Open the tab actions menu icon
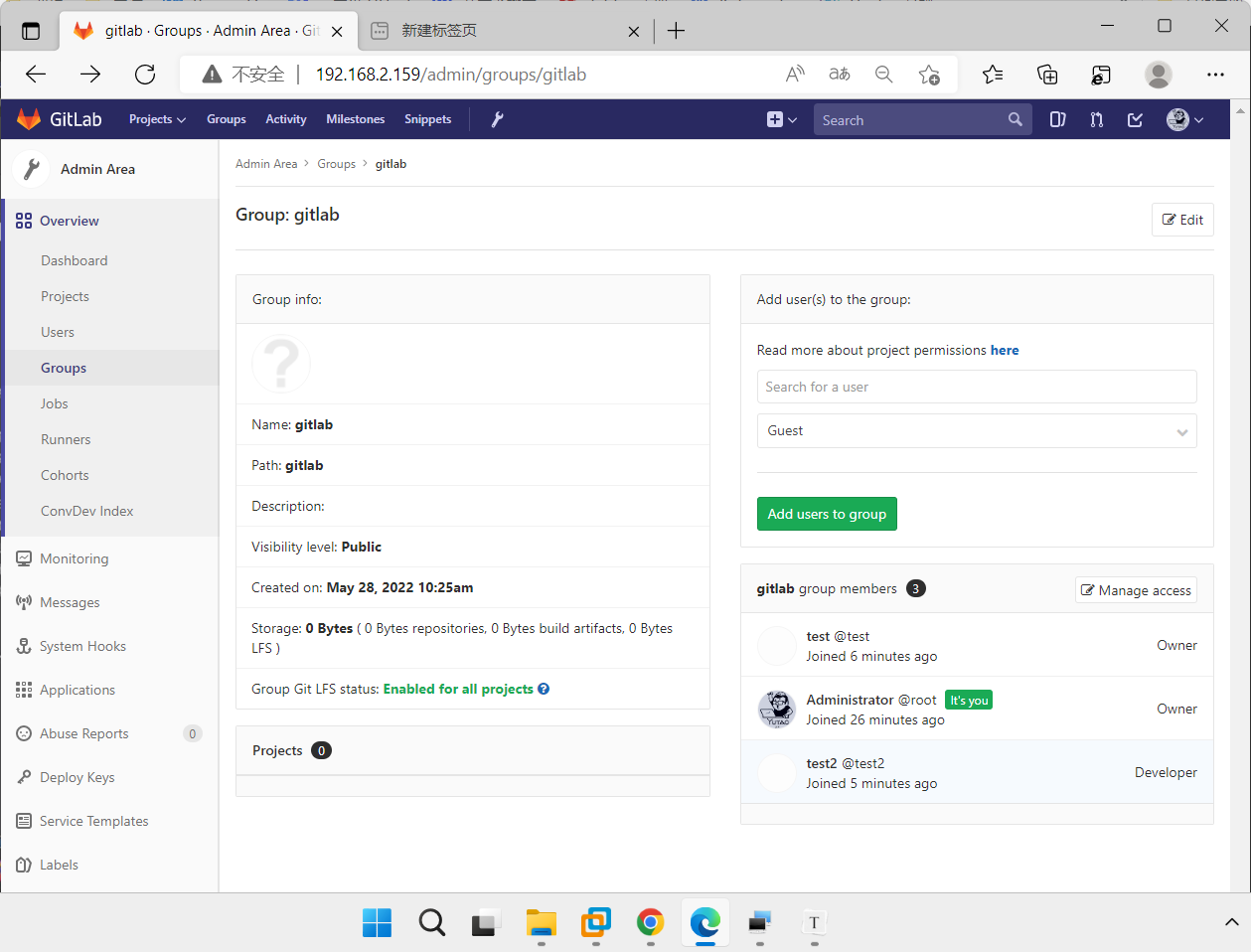The height and width of the screenshot is (952, 1251). [31, 31]
